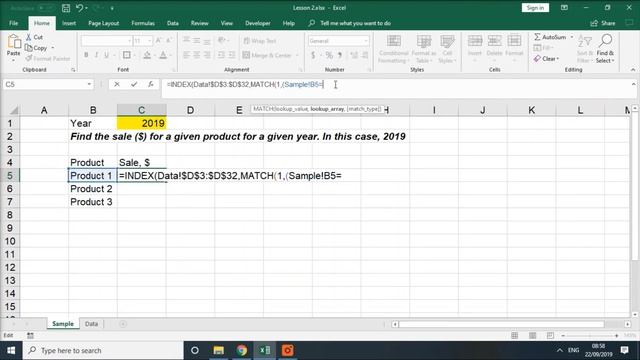Switch to Page Layout view icon
640x360 pixels.
point(532,336)
